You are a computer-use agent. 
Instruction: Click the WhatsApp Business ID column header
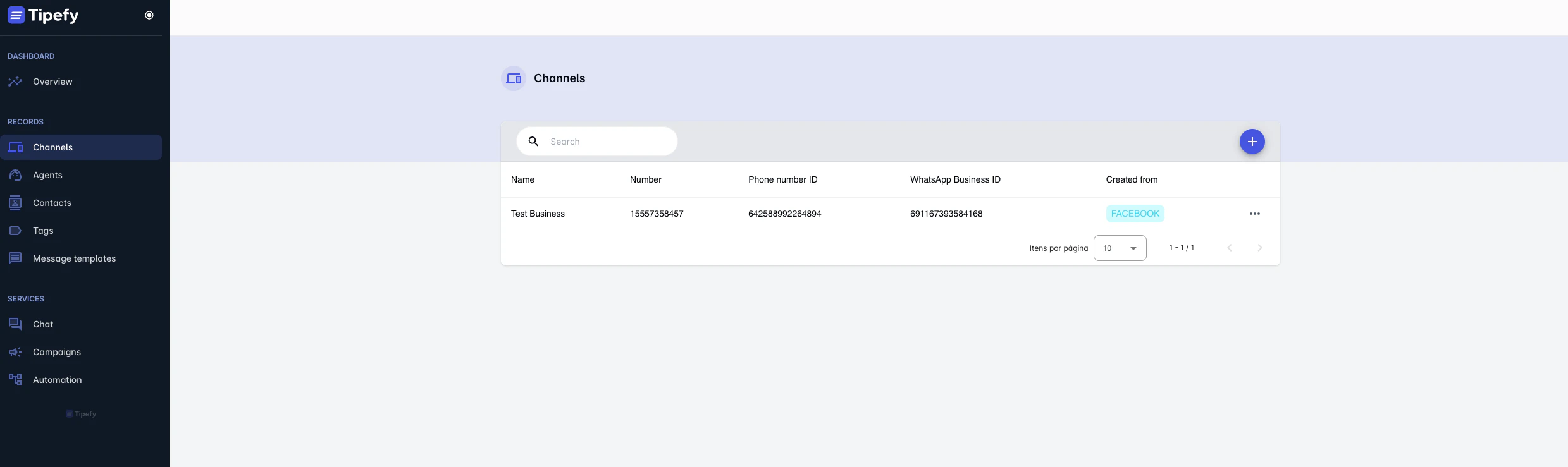[956, 179]
